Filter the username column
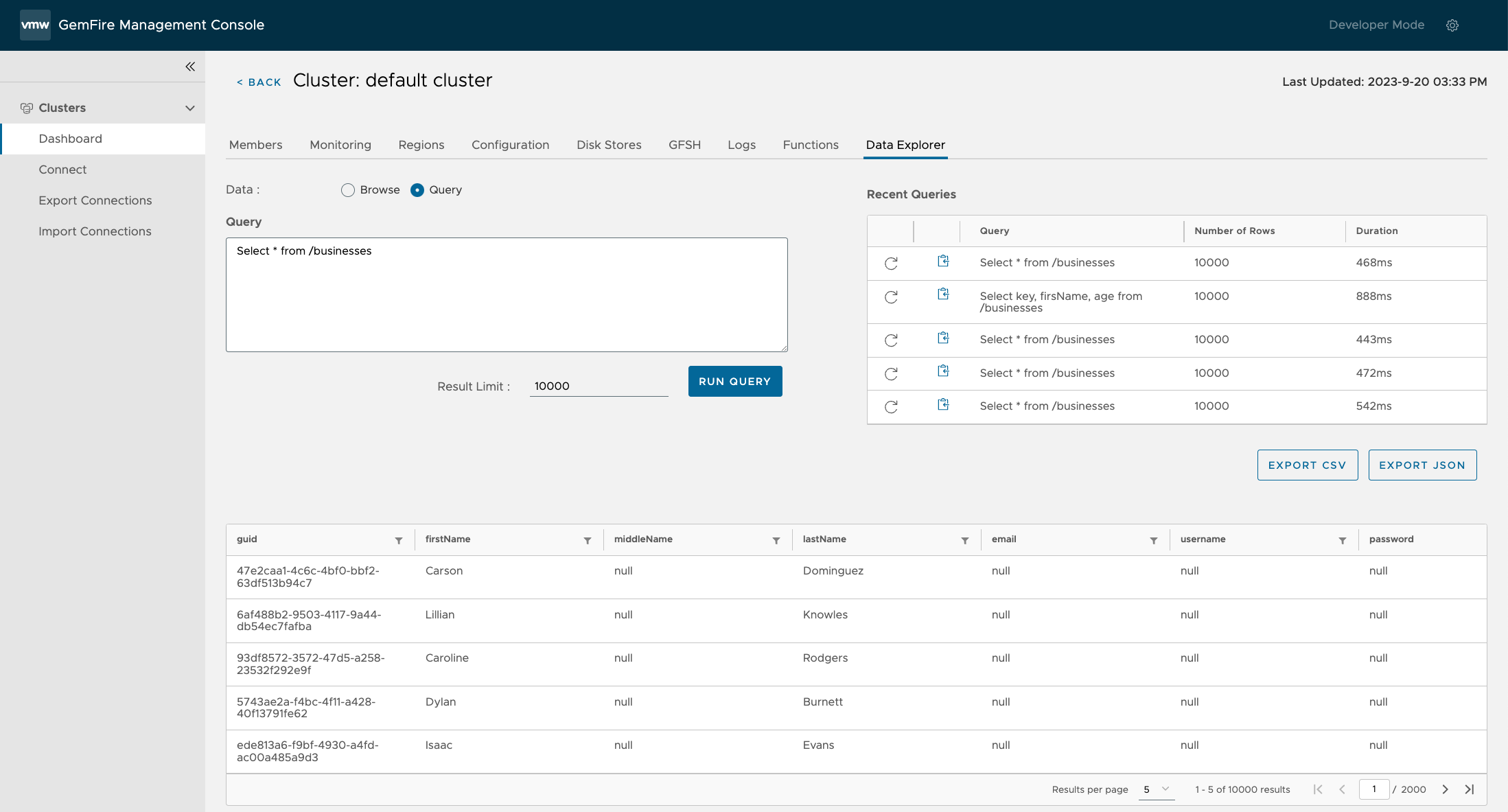This screenshot has height=812, width=1508. (1343, 541)
